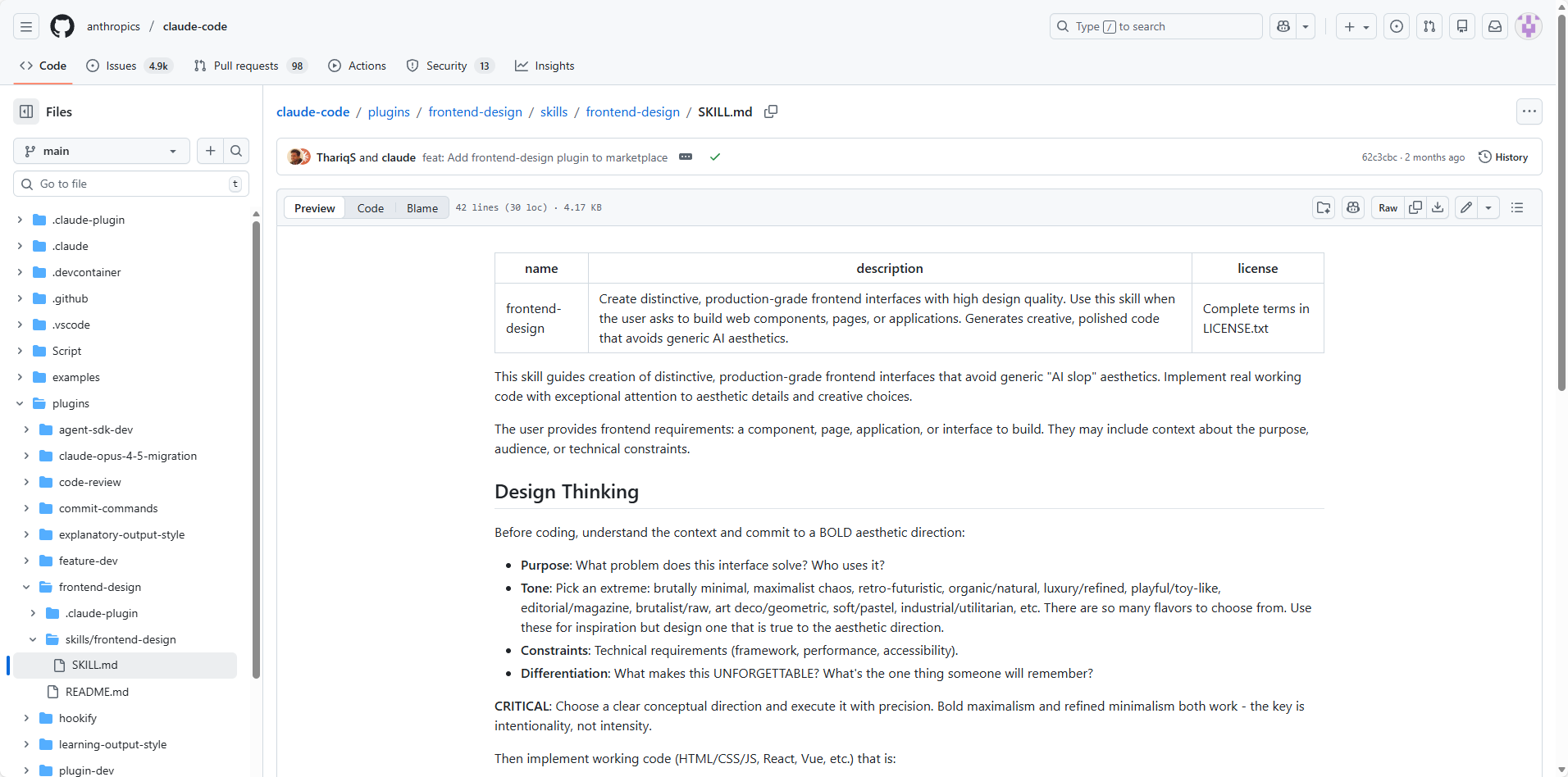Click the search box in the header
The width and height of the screenshot is (1568, 777).
tap(1155, 26)
